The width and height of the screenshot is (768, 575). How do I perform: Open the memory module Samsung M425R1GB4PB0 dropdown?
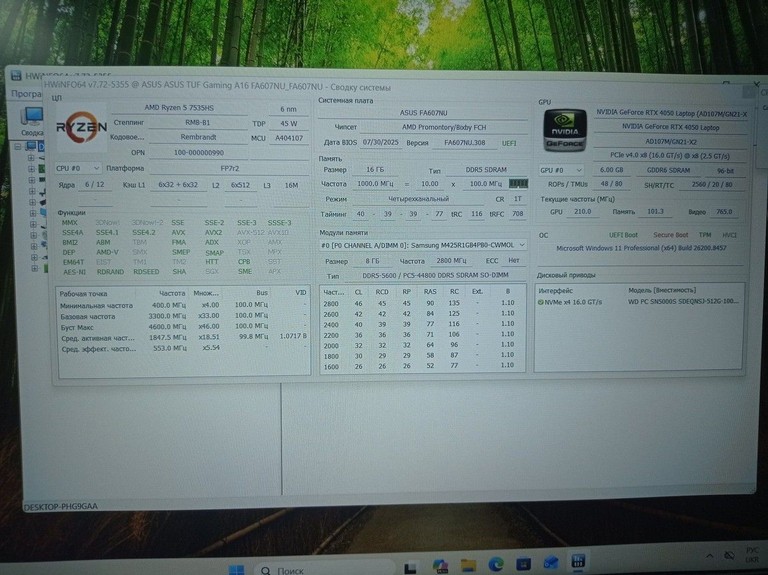pyautogui.click(x=423, y=245)
